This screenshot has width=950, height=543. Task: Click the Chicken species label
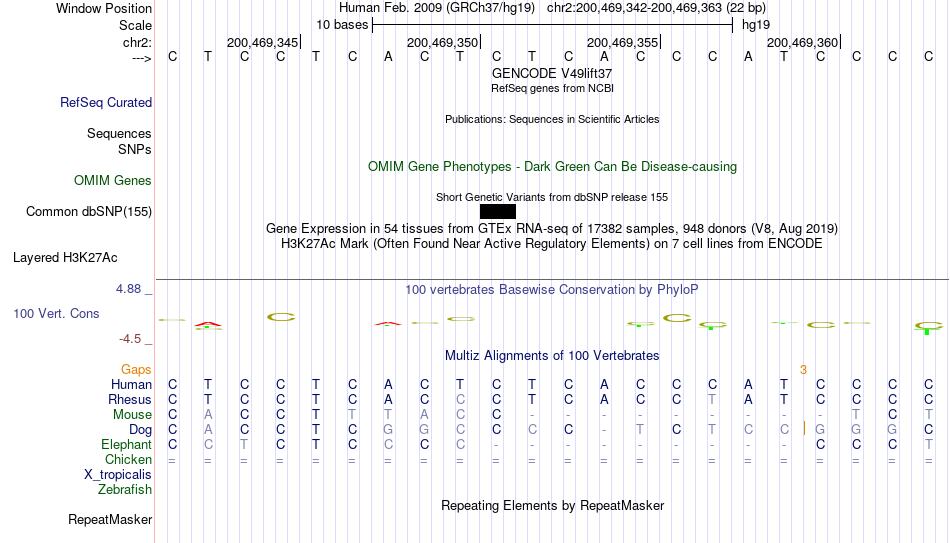pyautogui.click(x=128, y=460)
